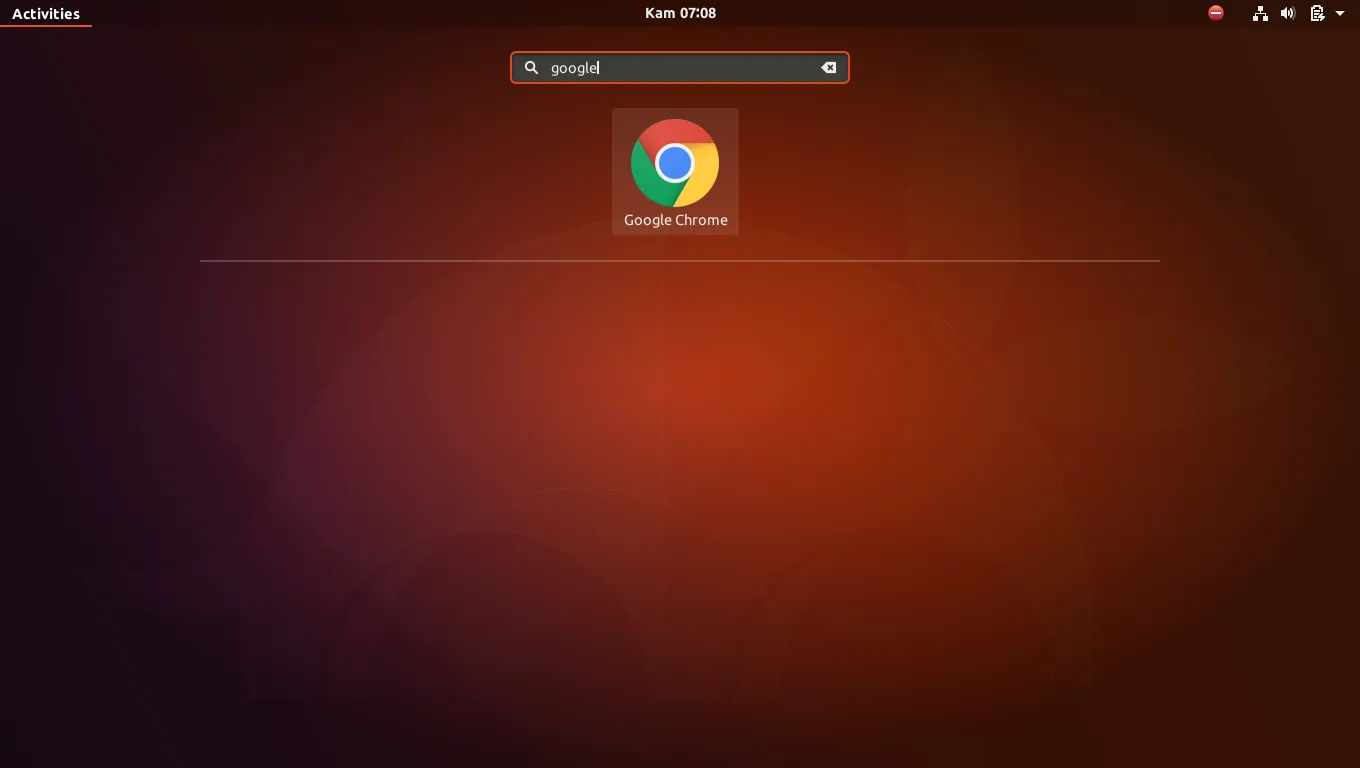Open the volume speaker icon
This screenshot has width=1360, height=768.
click(1288, 13)
